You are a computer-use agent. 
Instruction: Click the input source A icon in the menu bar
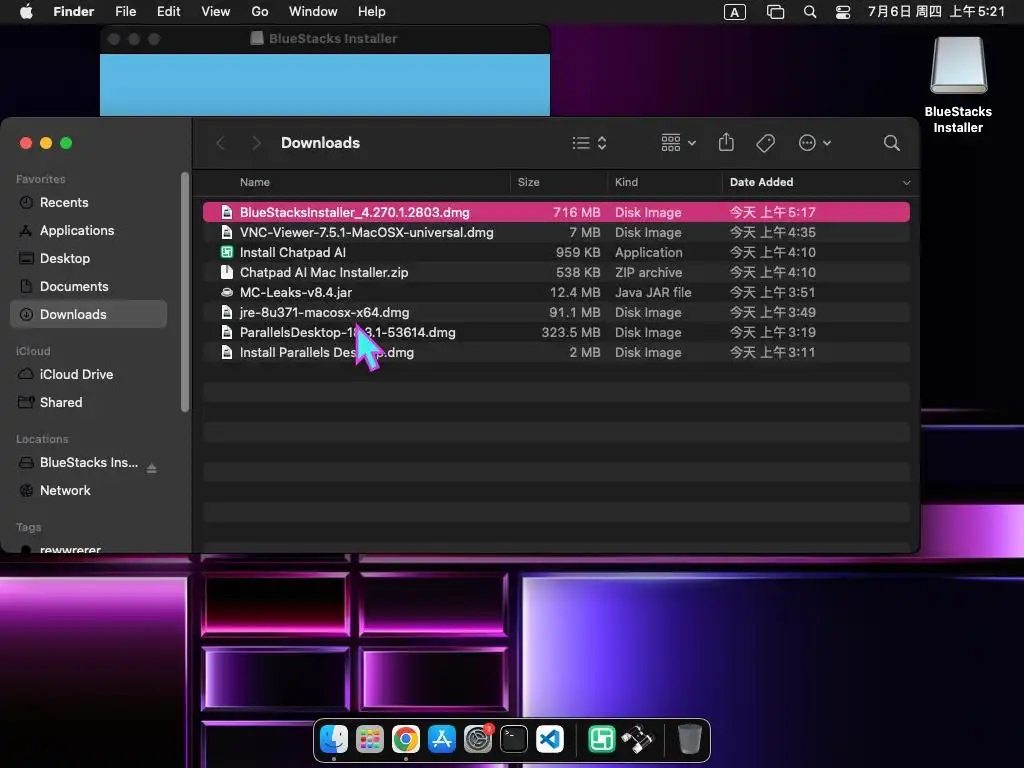click(735, 12)
